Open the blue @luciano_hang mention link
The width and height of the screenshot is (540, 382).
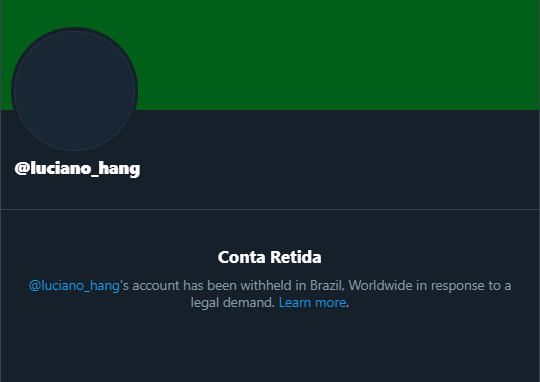click(74, 286)
